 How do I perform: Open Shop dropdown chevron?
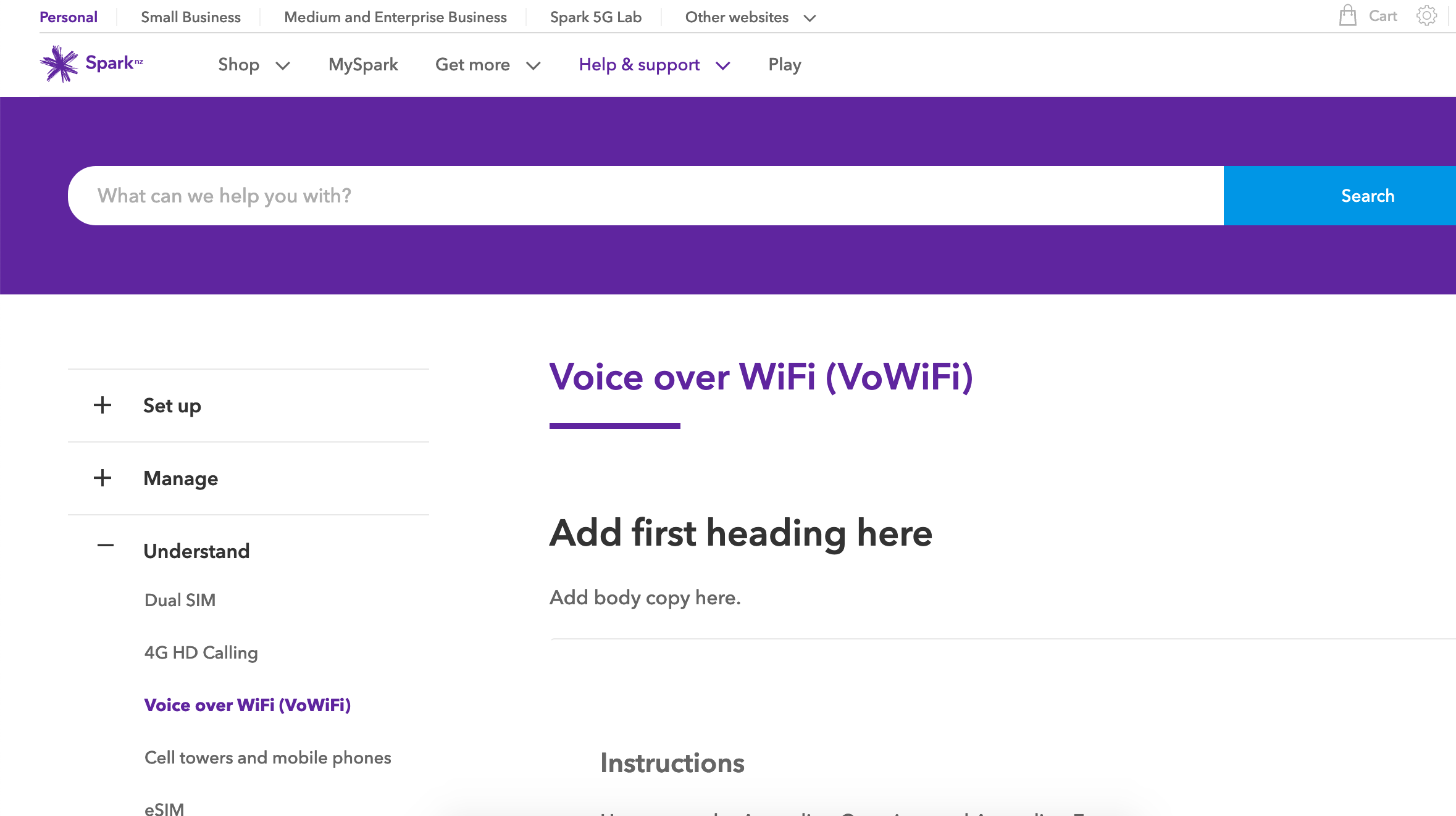(x=283, y=65)
